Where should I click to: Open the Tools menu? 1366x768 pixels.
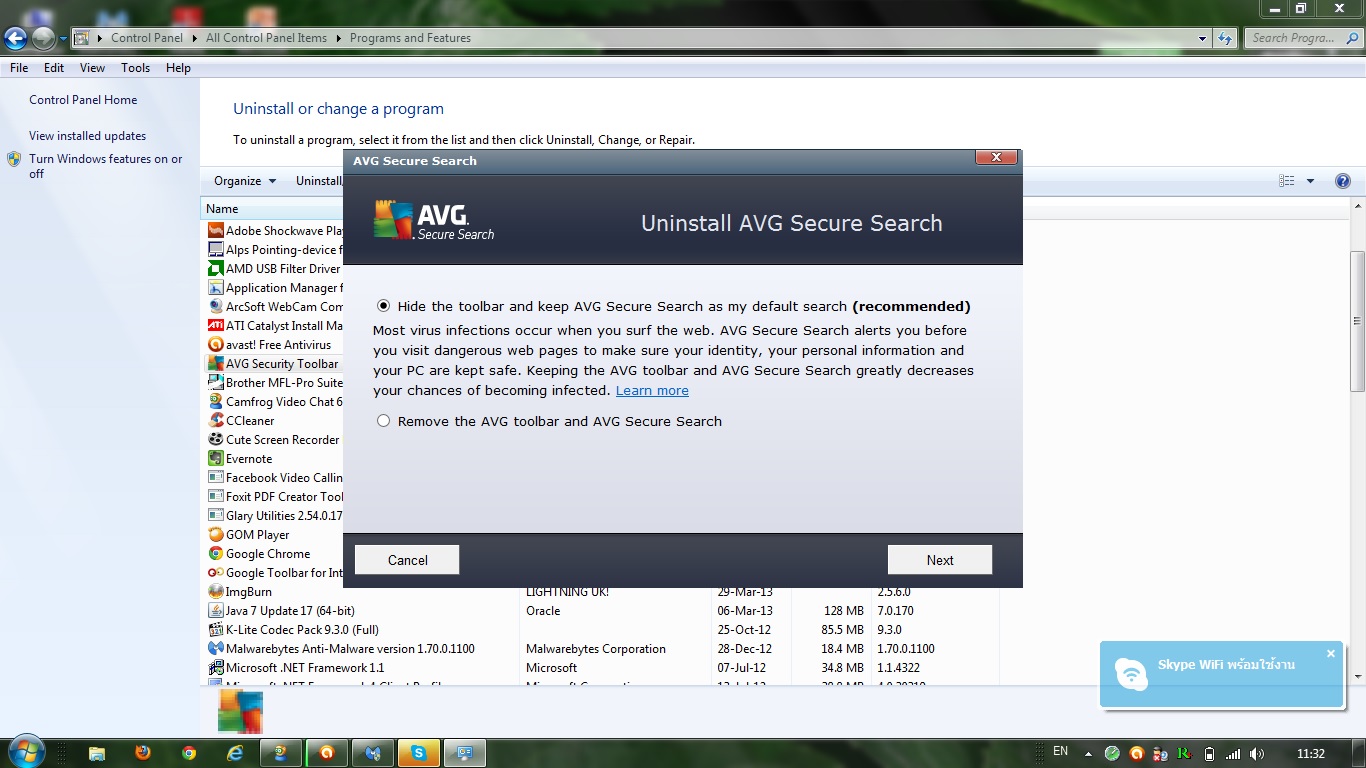pyautogui.click(x=136, y=68)
